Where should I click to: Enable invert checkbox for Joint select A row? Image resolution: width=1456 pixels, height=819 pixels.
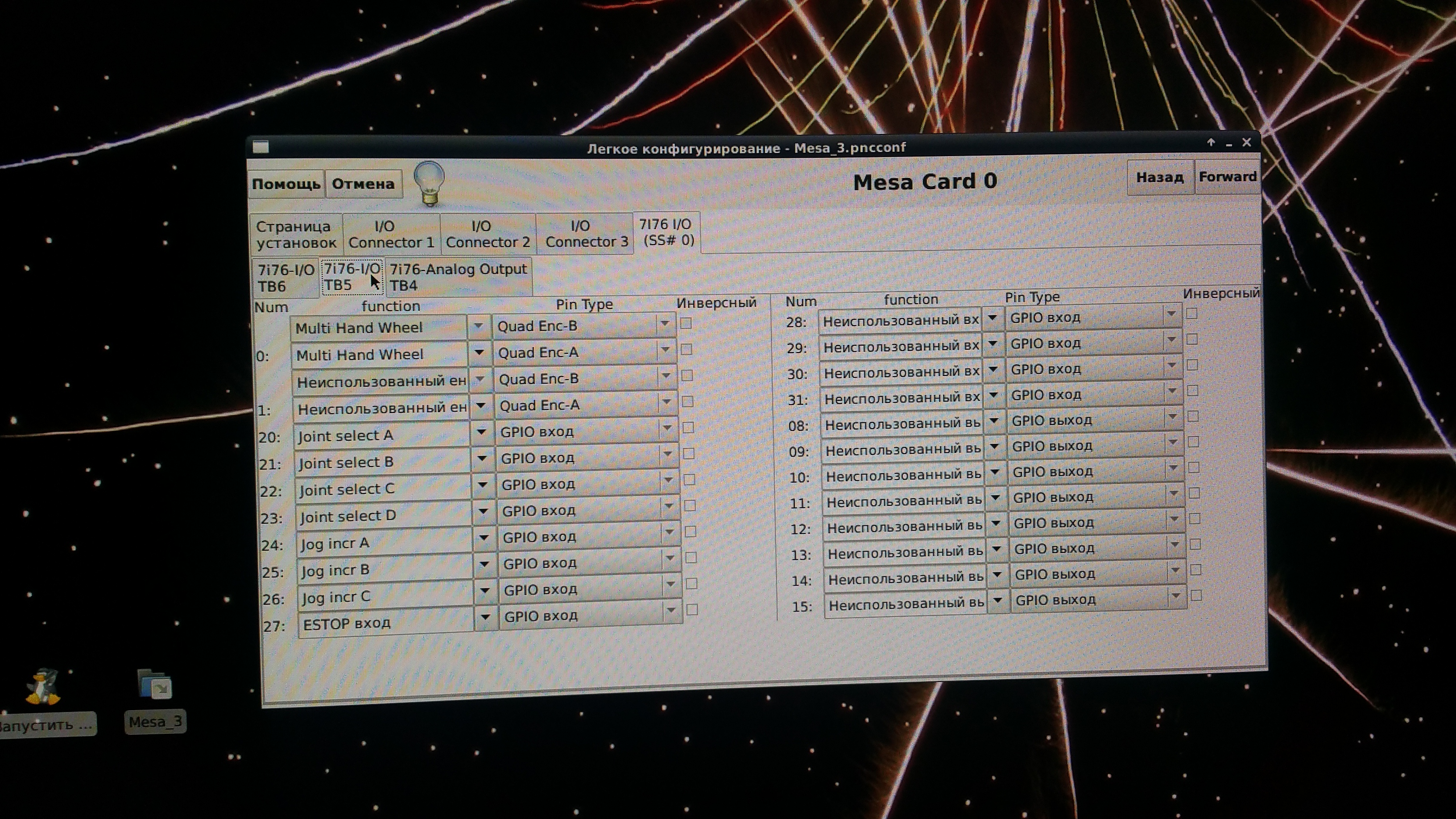tap(688, 428)
